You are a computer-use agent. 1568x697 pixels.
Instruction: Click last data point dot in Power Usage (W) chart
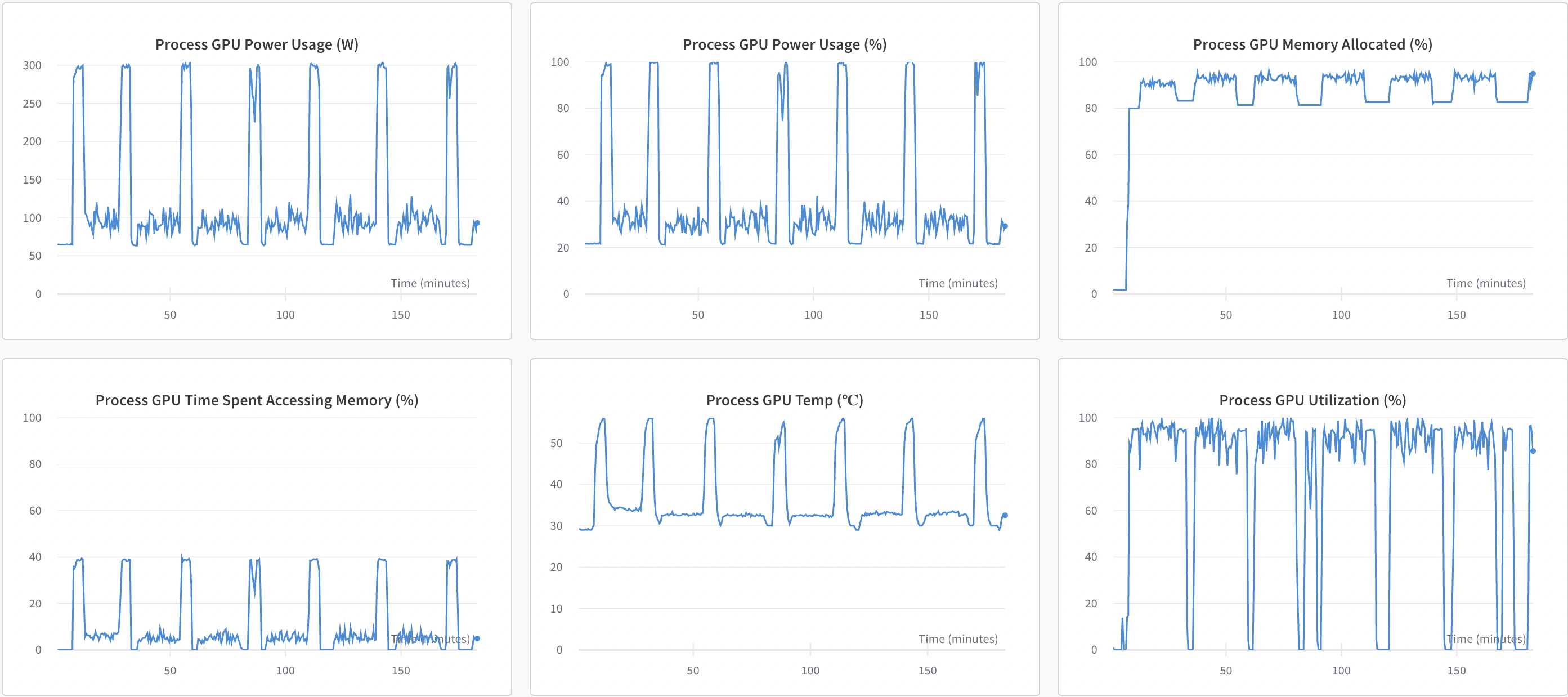(x=477, y=223)
